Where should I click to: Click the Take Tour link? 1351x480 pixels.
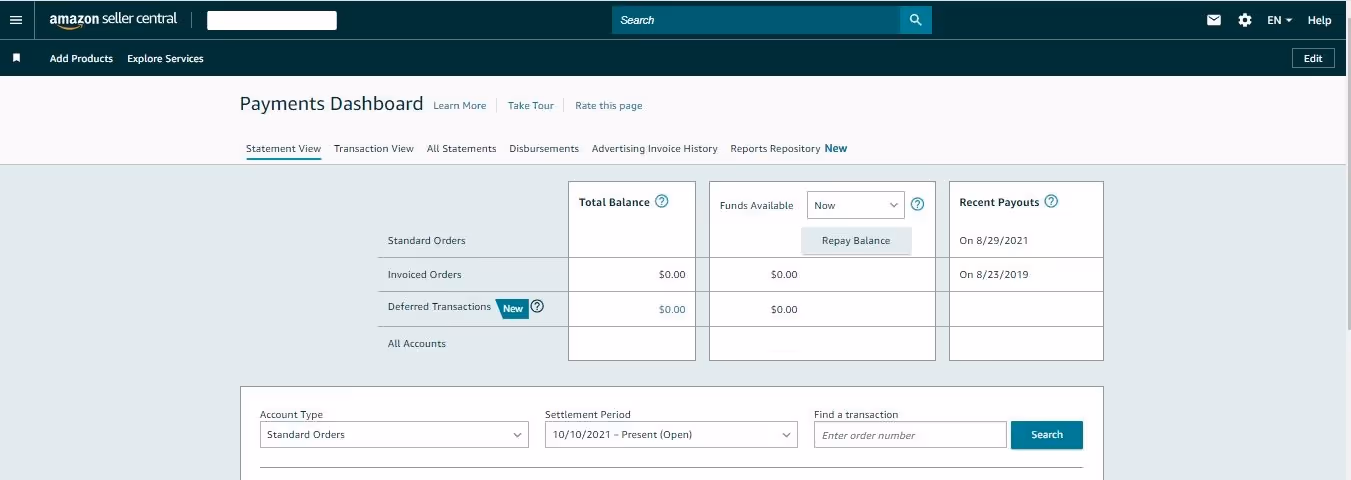point(531,106)
